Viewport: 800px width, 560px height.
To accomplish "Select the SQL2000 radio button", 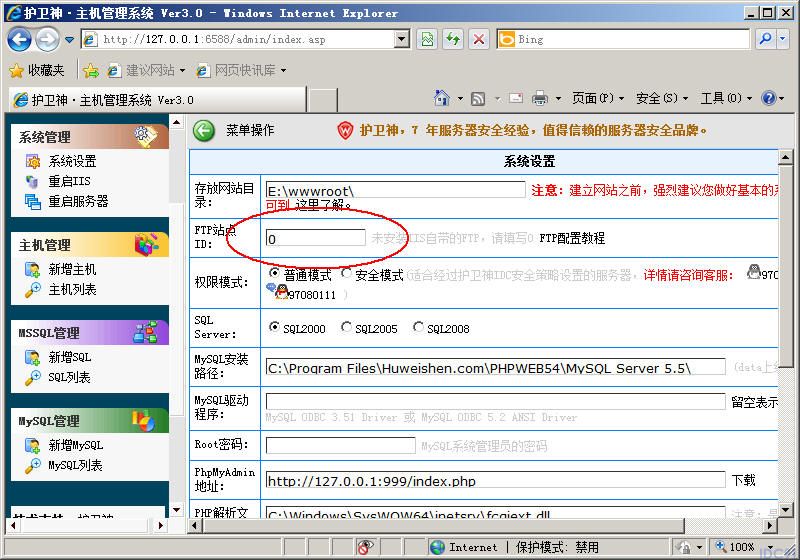I will [x=274, y=326].
